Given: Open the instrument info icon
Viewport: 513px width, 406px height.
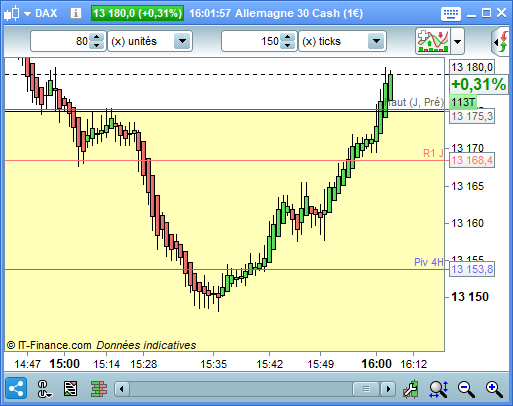Looking at the screenshot, I should click(76, 13).
